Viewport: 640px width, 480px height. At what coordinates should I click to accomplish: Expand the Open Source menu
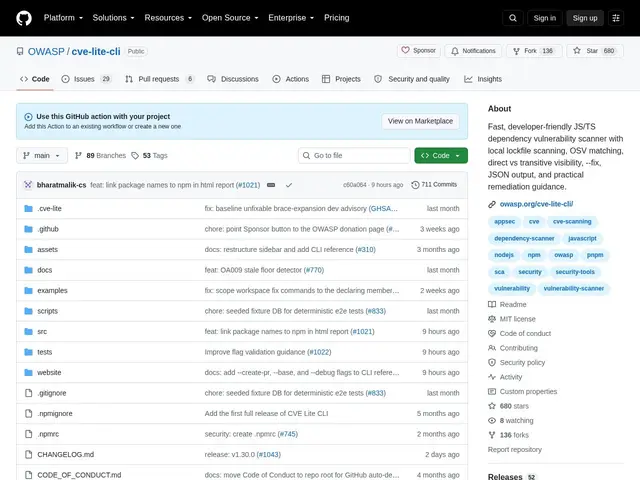click(x=230, y=18)
